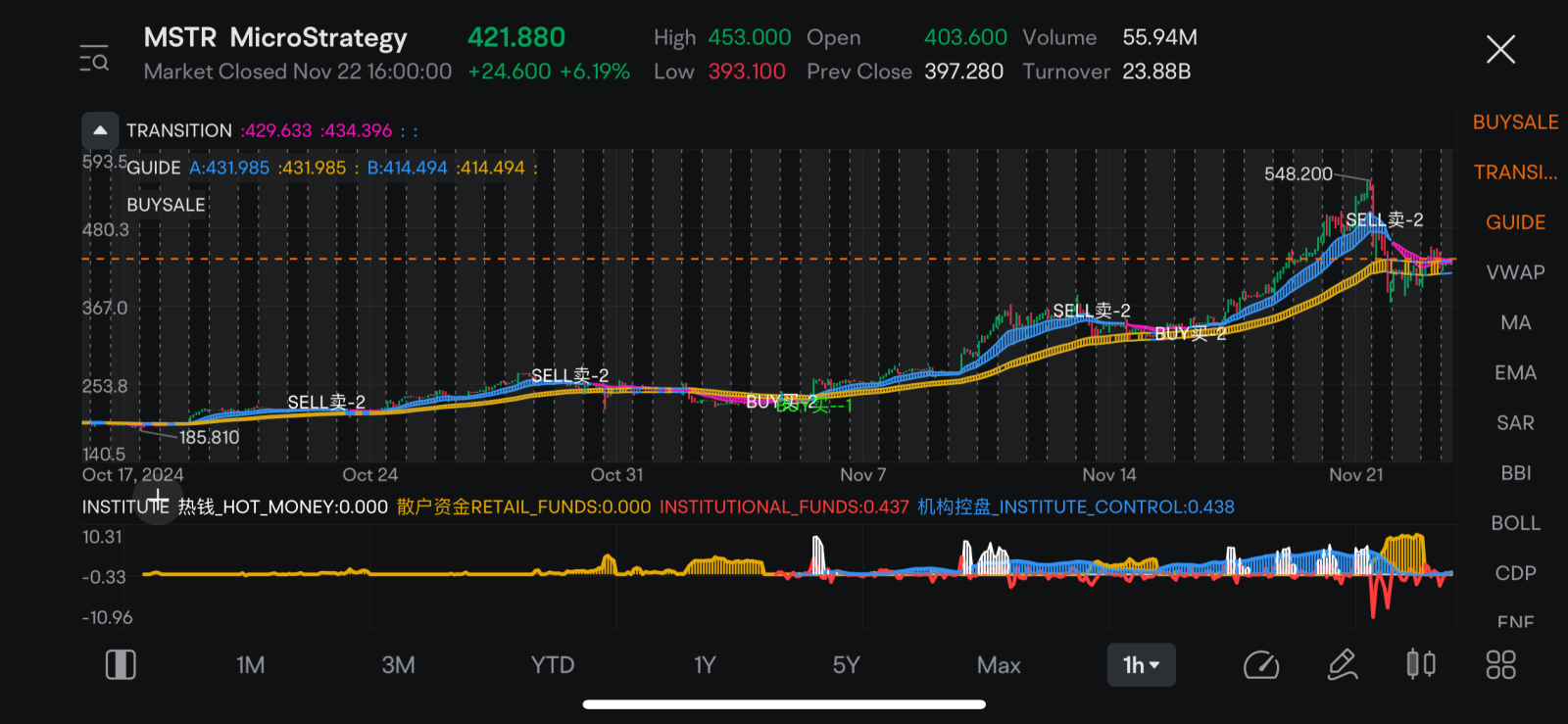Click the MSTR MicroStrategy title
Screen dimensions: 1568x724
coord(275,37)
